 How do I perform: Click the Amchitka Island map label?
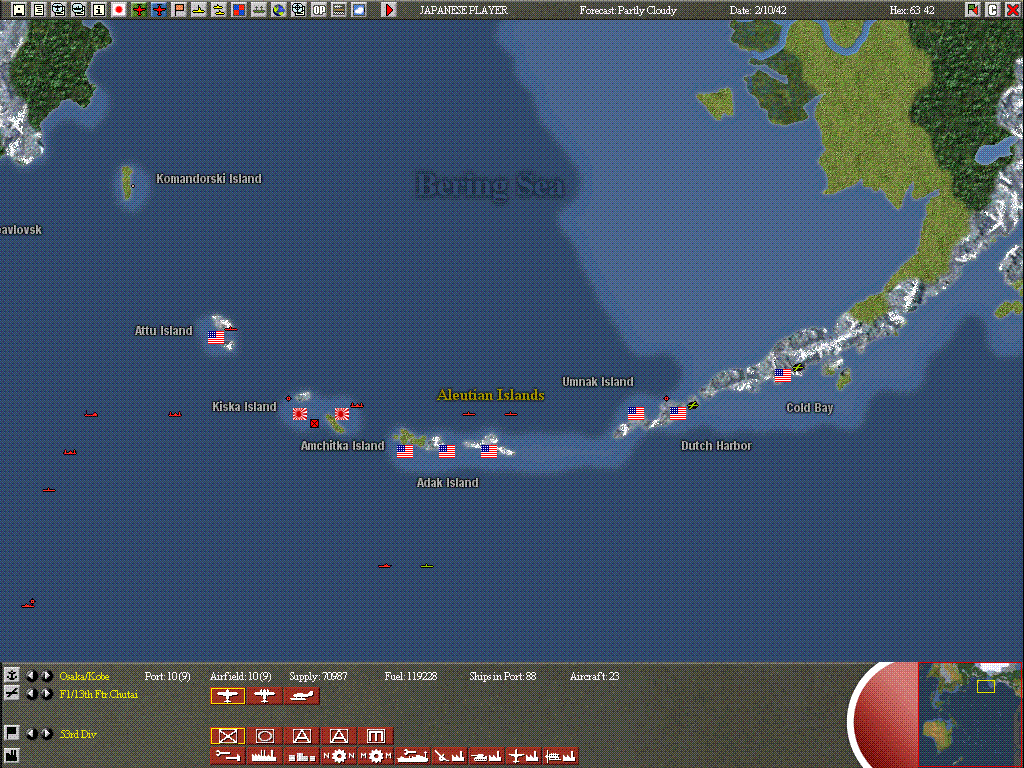342,446
